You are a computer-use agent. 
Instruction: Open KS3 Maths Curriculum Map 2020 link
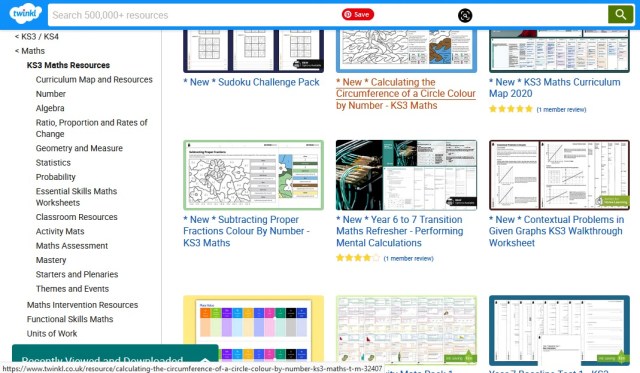pos(555,88)
